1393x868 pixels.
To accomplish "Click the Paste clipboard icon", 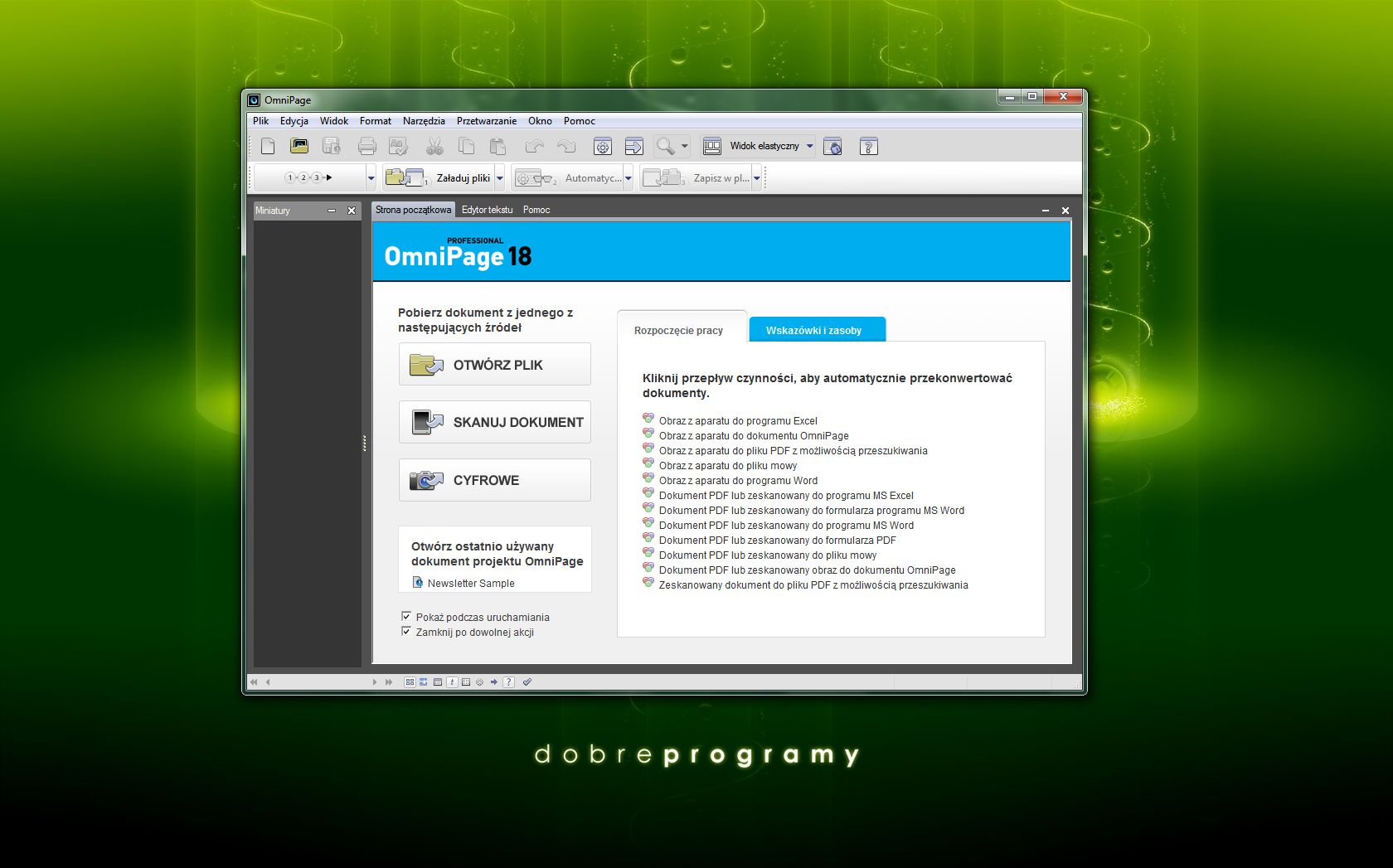I will (x=498, y=147).
